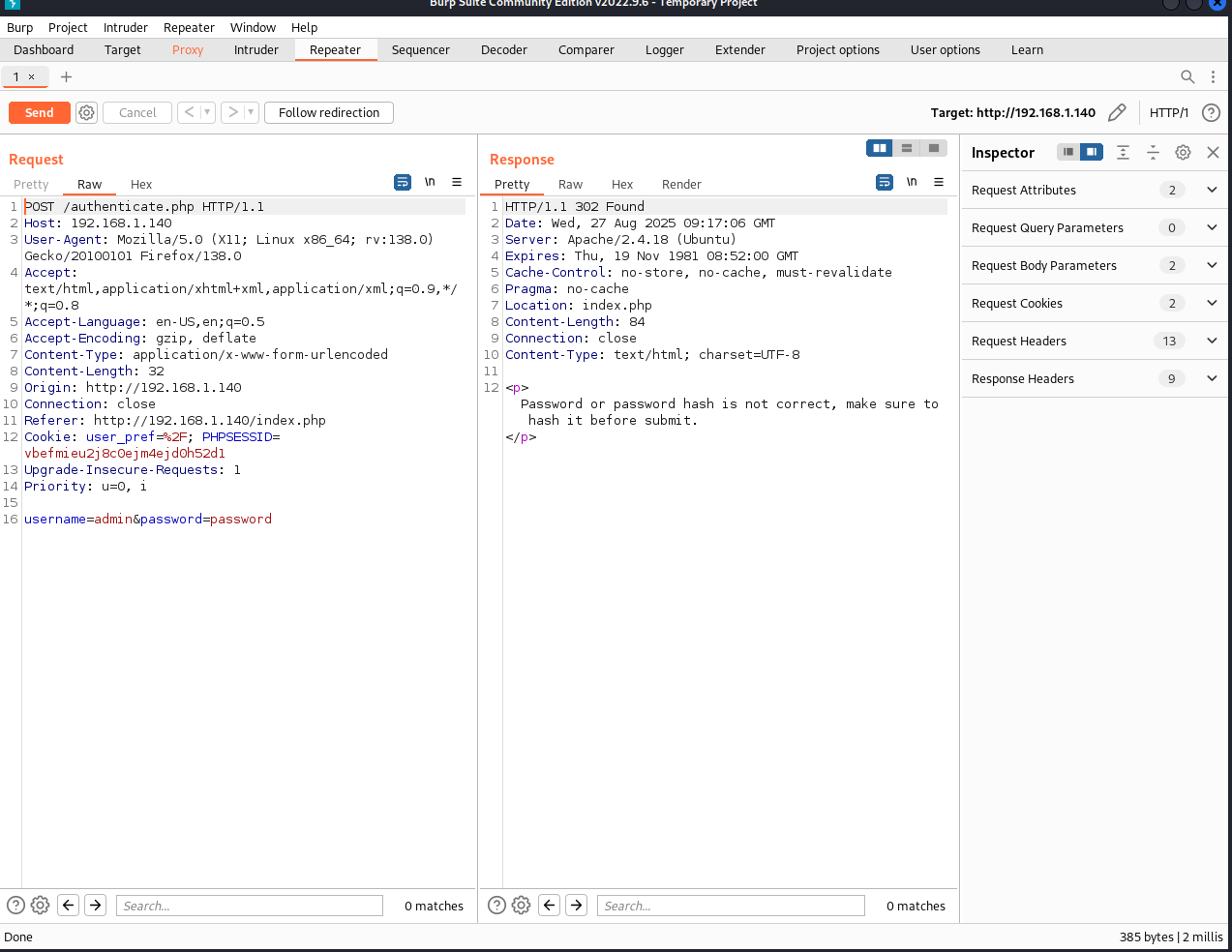Switch to combined tabbed request/response layout
This screenshot has width=1232, height=952.
934,148
